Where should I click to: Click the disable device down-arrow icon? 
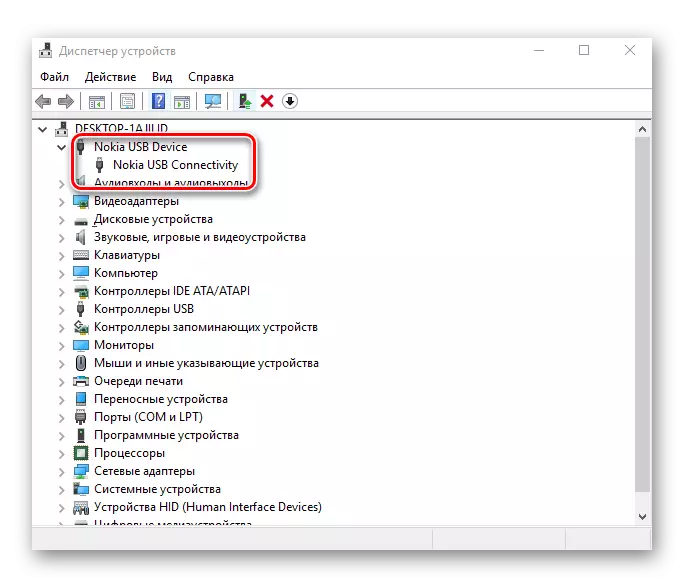(x=290, y=101)
